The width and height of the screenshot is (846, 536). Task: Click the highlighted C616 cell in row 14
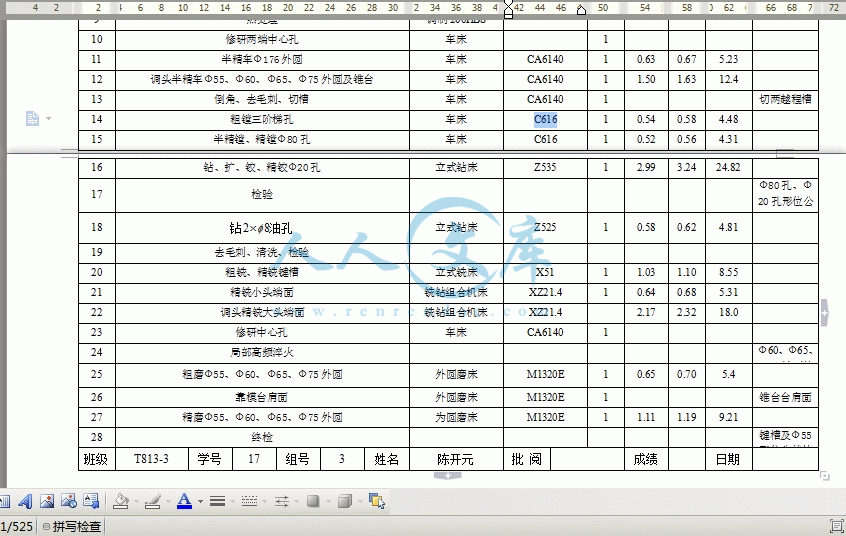click(x=545, y=119)
